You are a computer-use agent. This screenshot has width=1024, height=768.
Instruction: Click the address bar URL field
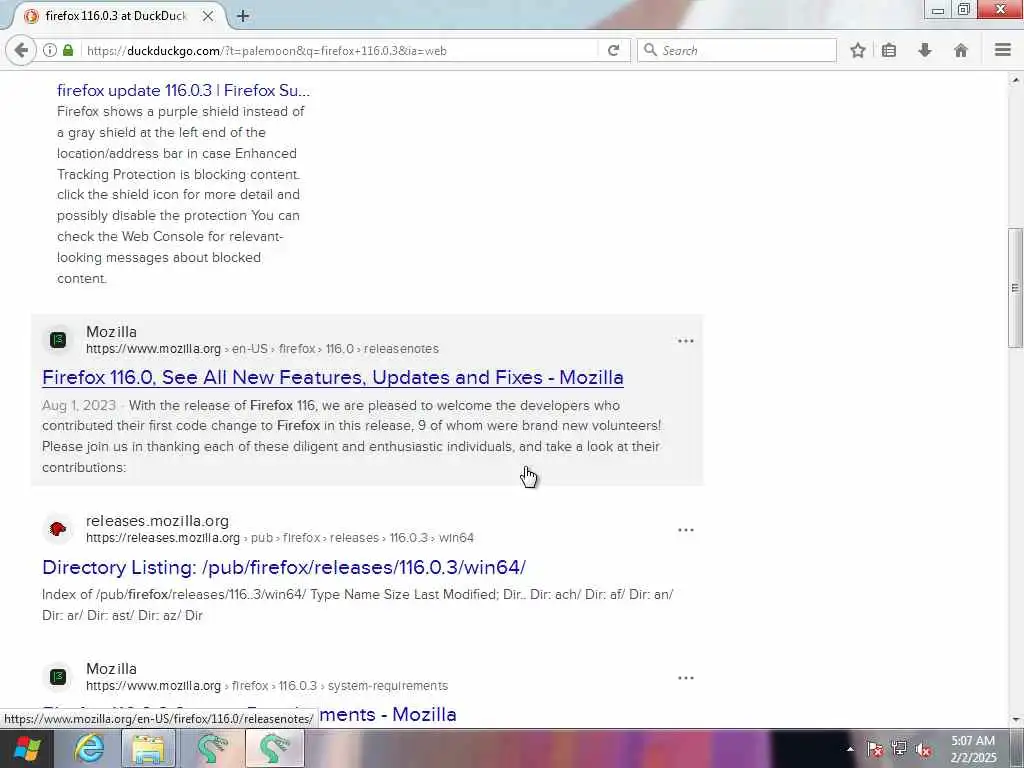pos(340,50)
